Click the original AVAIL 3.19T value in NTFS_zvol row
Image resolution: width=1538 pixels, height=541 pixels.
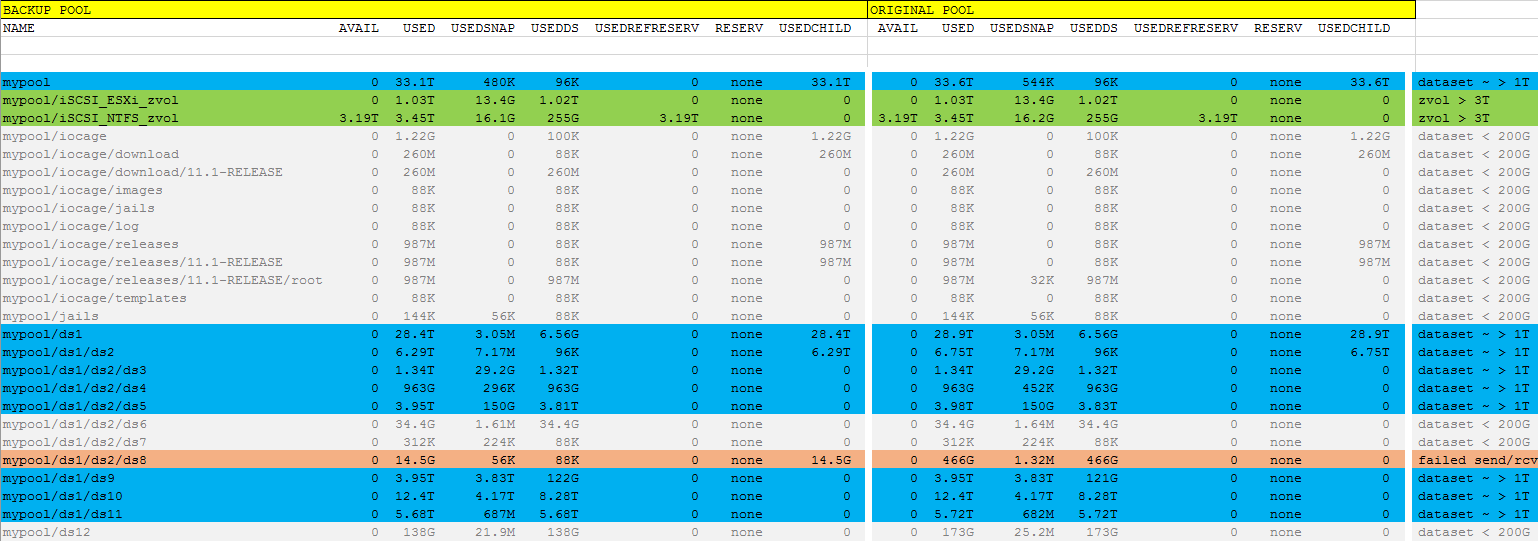click(898, 118)
